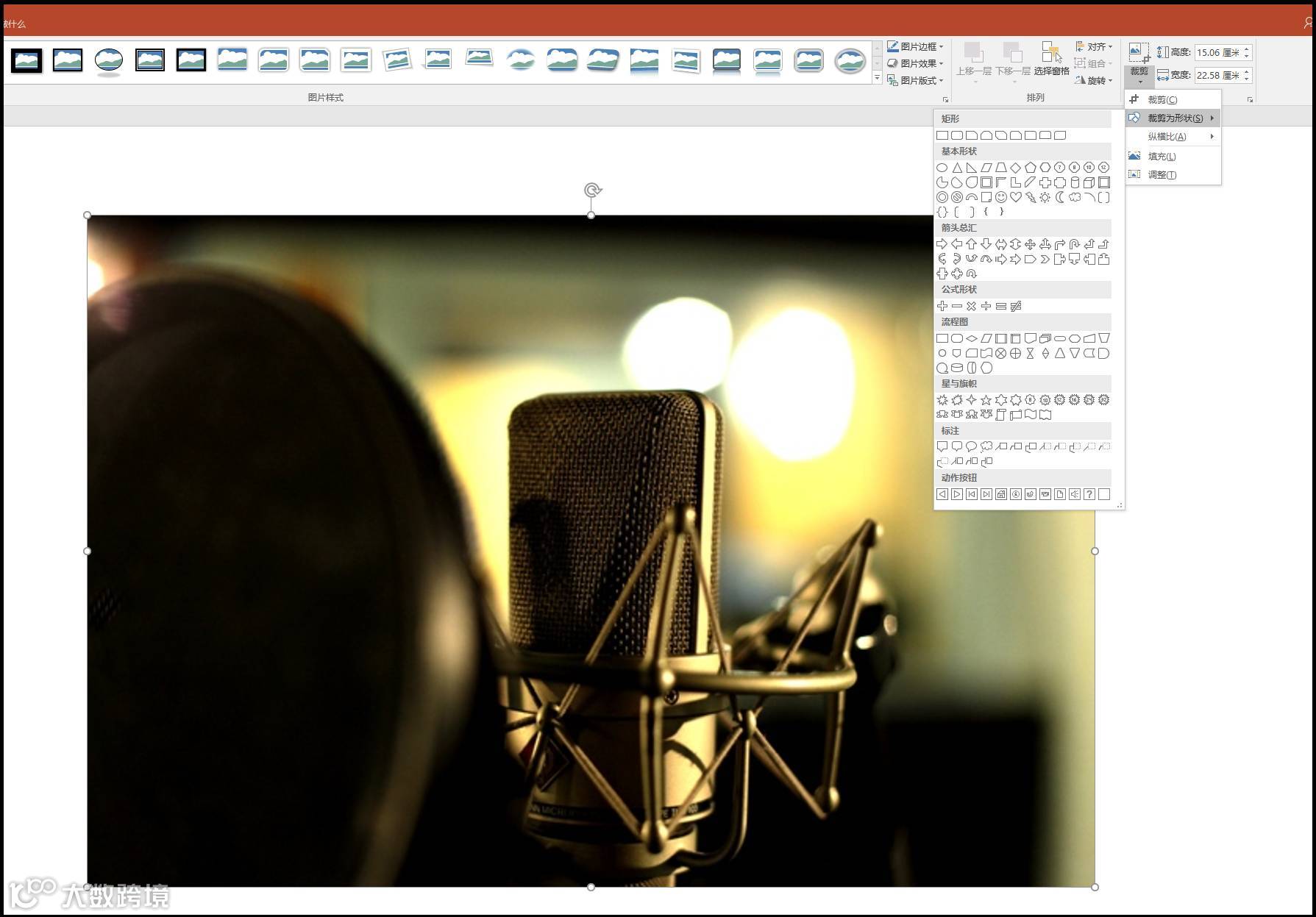Pick the left-right double arrow shape
The image size is (1316, 917).
pos(1001,244)
